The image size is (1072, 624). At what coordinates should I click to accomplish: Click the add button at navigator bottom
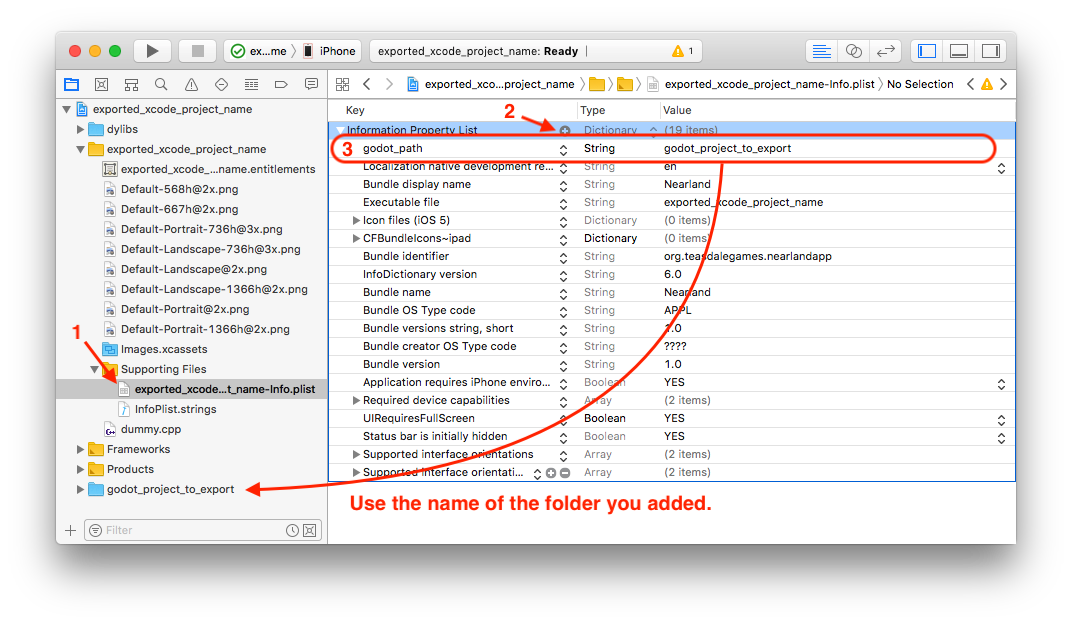(70, 530)
